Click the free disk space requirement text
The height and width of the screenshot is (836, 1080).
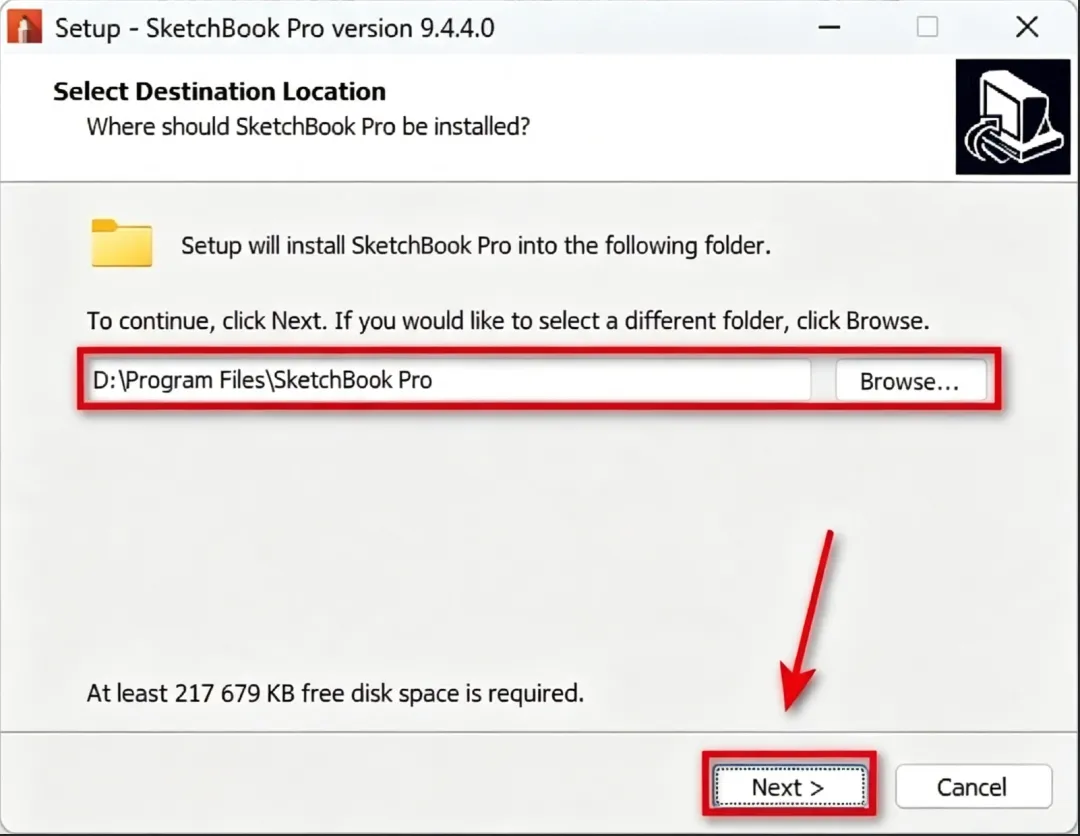point(335,693)
